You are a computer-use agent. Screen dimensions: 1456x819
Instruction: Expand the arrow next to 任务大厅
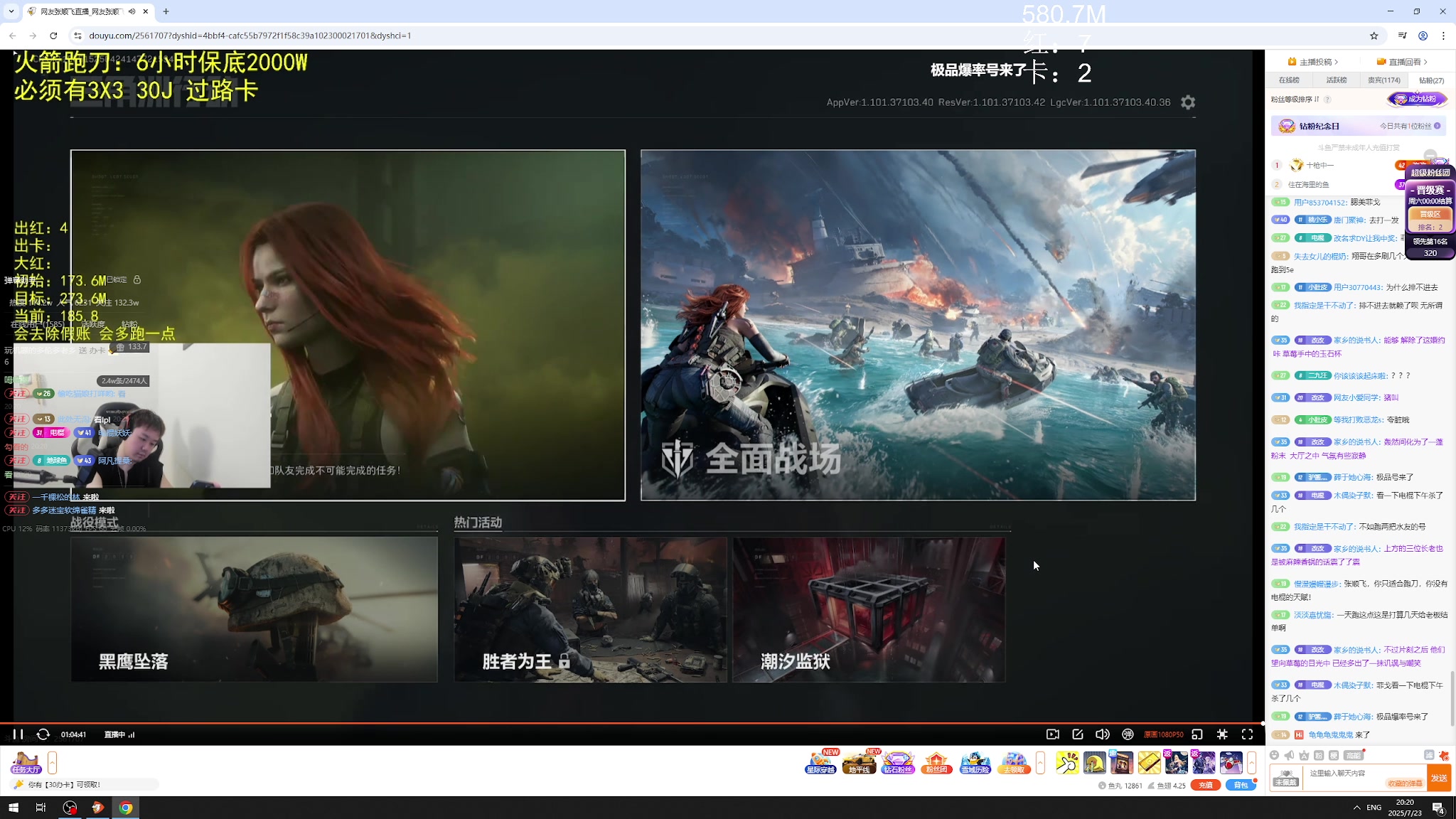[x=53, y=763]
